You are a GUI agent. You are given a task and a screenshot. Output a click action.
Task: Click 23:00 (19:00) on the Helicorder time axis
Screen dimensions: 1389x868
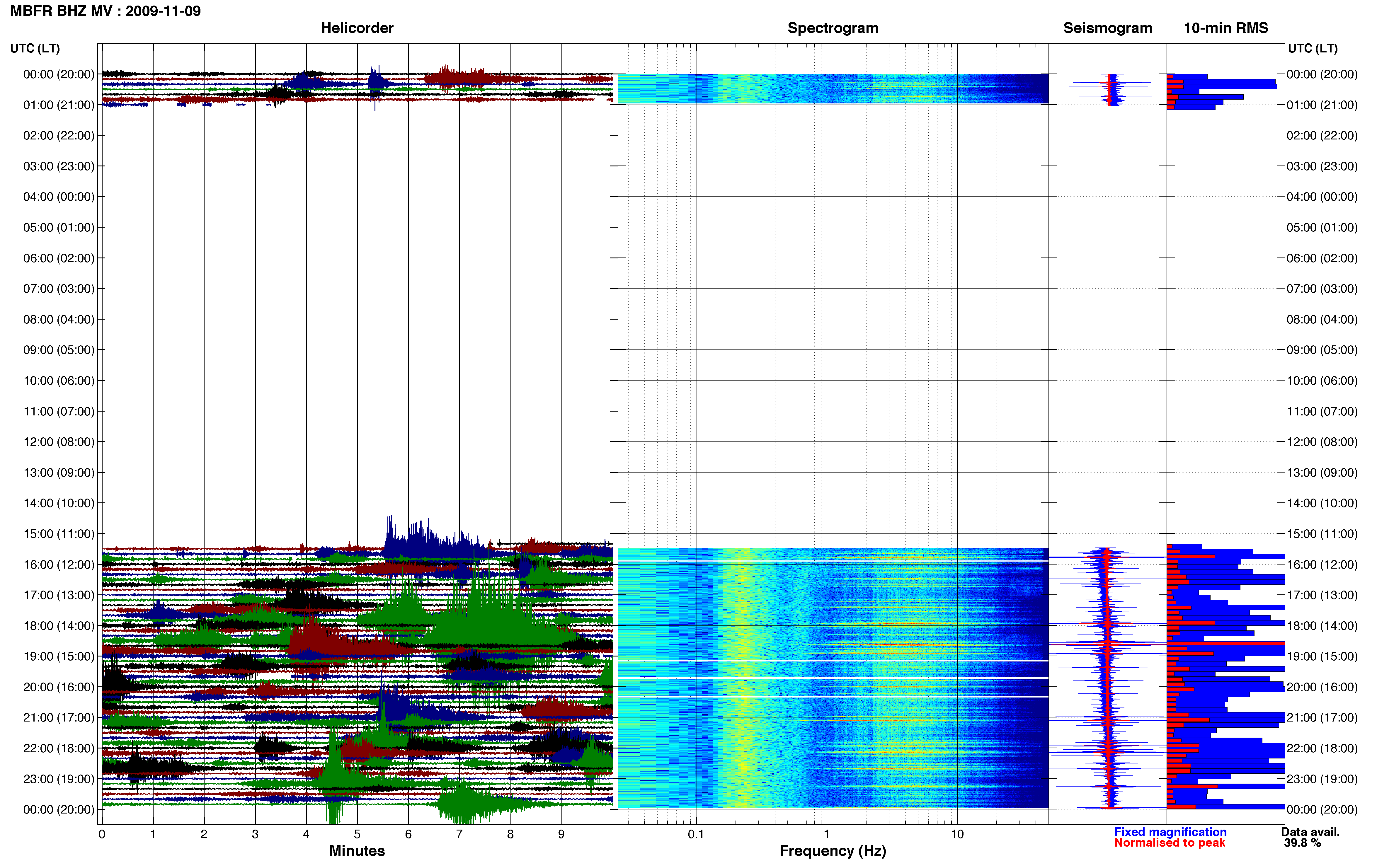coord(59,779)
